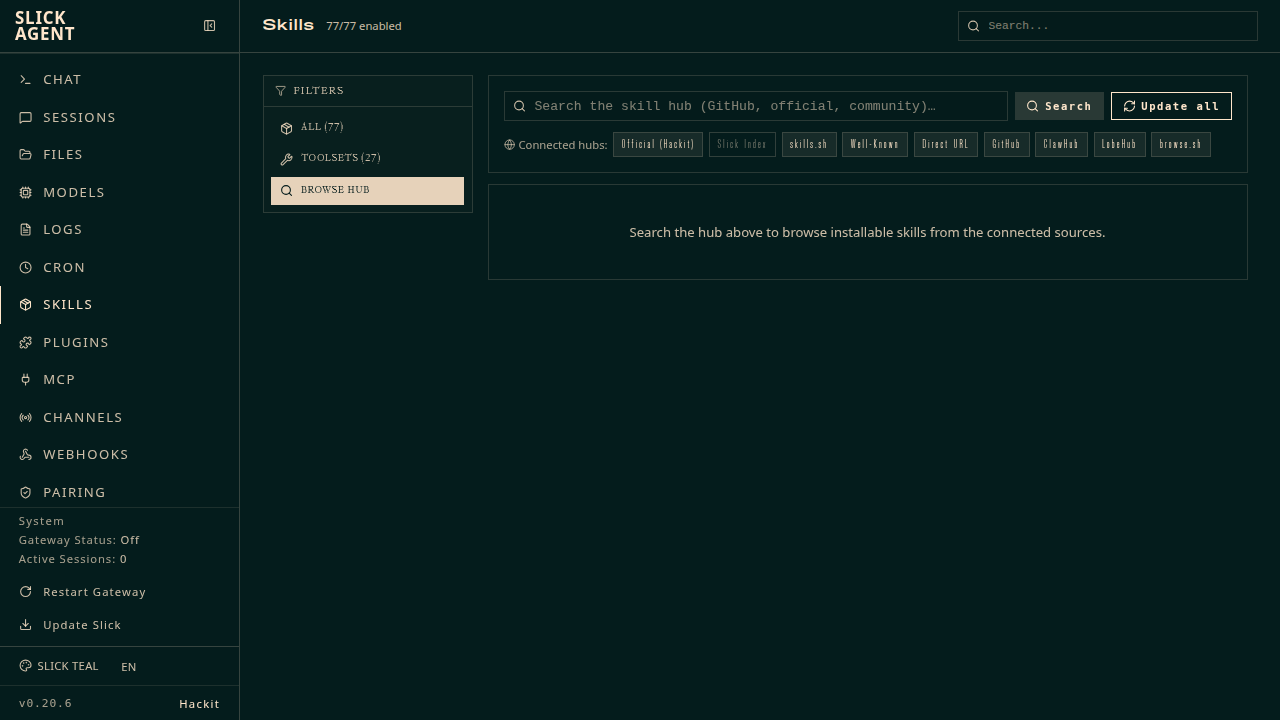Select the BROWSE HUB filter
Image resolution: width=1280 pixels, height=720 pixels.
(367, 190)
